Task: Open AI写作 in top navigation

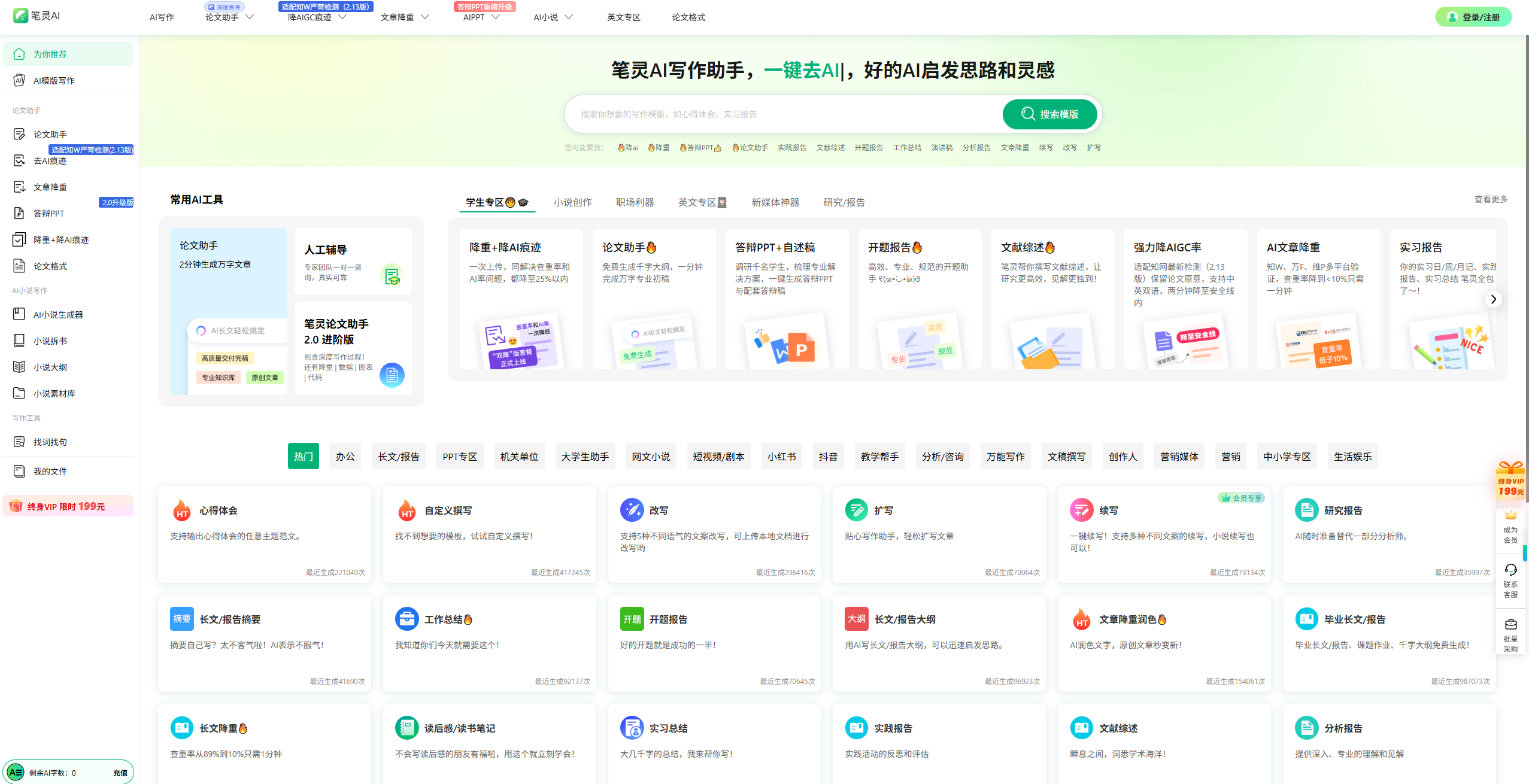Action: 162,17
